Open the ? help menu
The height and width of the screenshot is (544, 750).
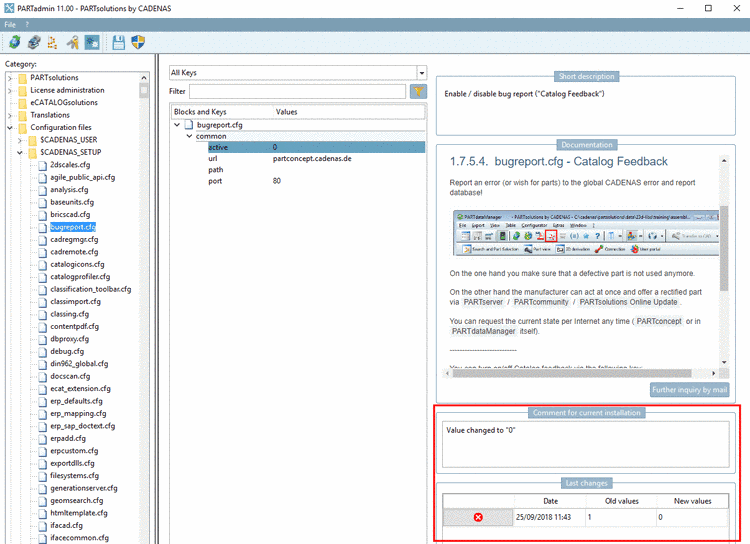pyautogui.click(x=27, y=24)
